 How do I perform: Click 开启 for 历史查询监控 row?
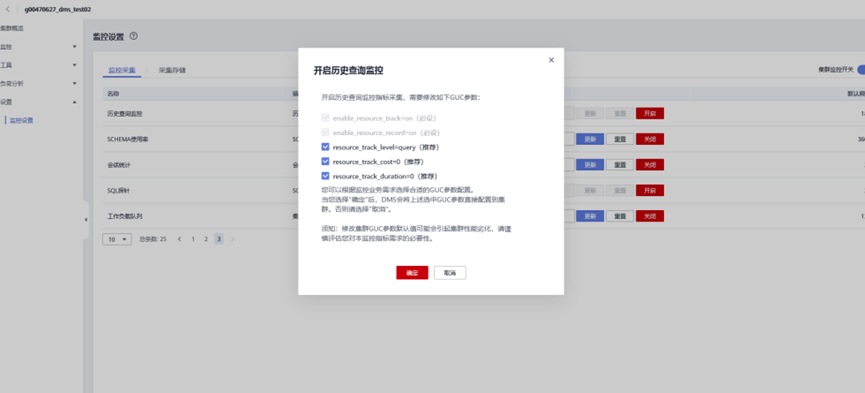tap(650, 113)
